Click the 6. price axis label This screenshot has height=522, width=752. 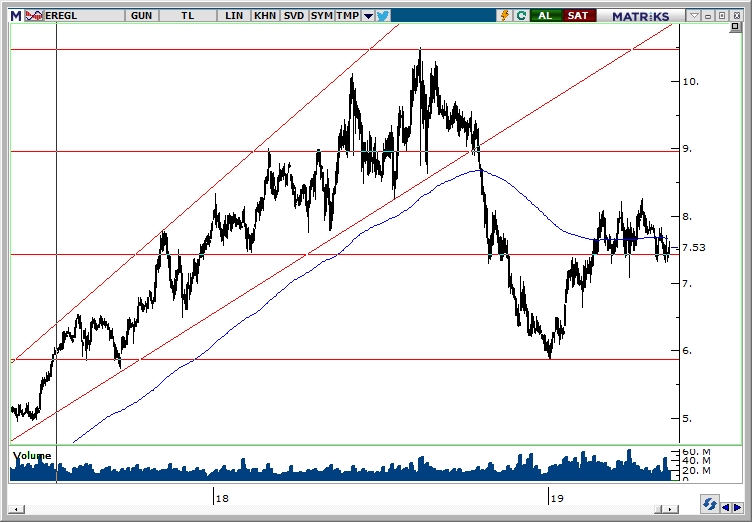point(687,351)
